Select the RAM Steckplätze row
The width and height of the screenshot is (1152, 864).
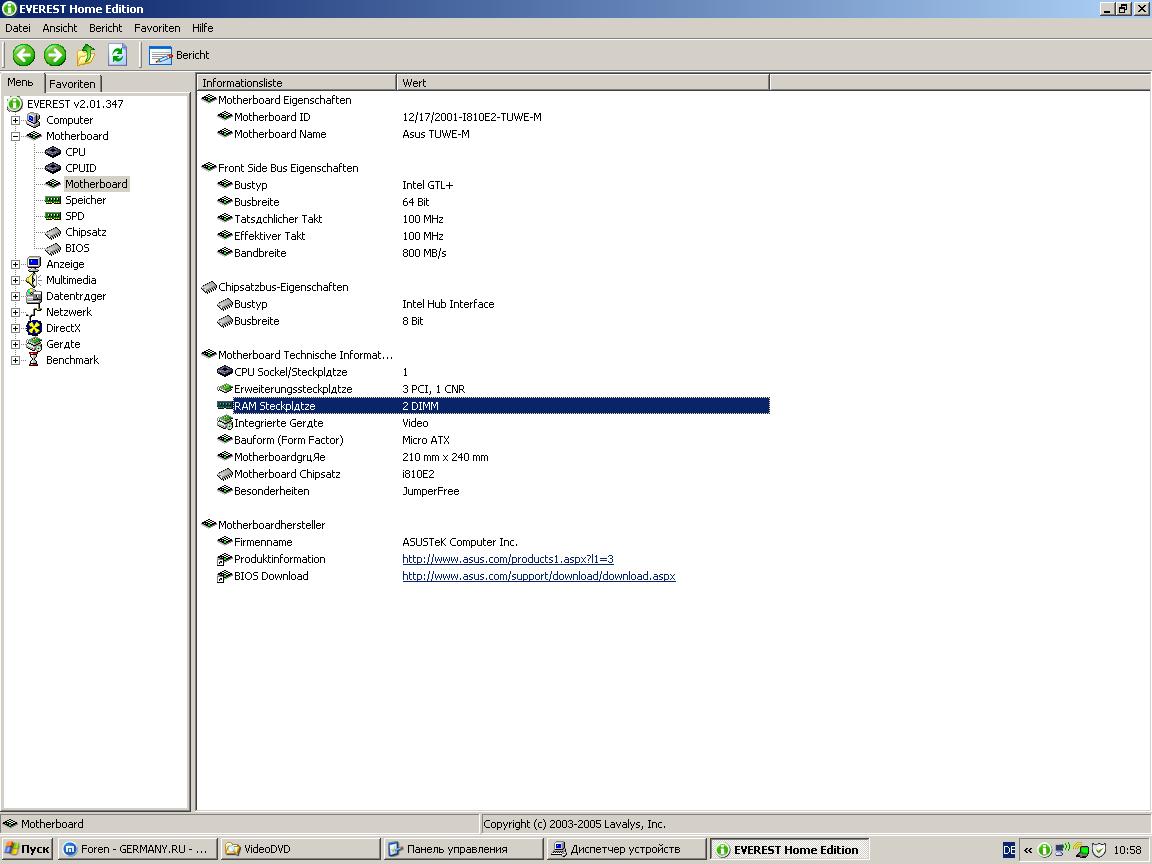pyautogui.click(x=493, y=406)
